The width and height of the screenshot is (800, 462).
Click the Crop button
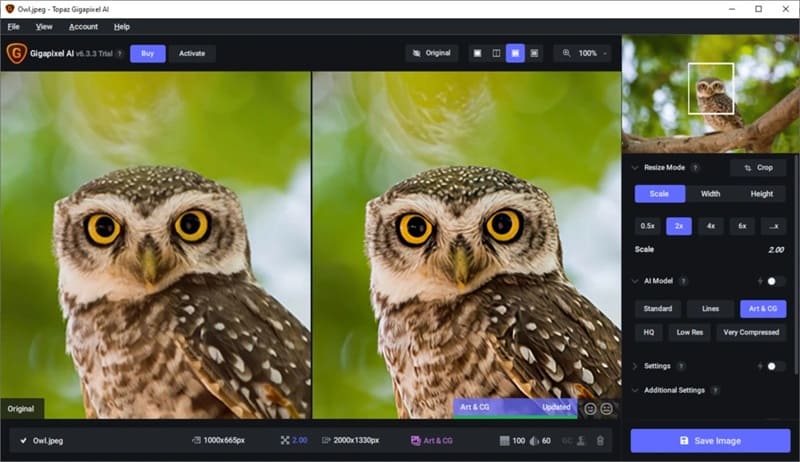758,168
